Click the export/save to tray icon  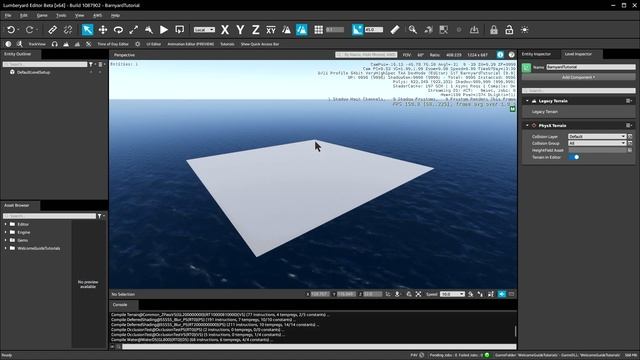[474, 30]
